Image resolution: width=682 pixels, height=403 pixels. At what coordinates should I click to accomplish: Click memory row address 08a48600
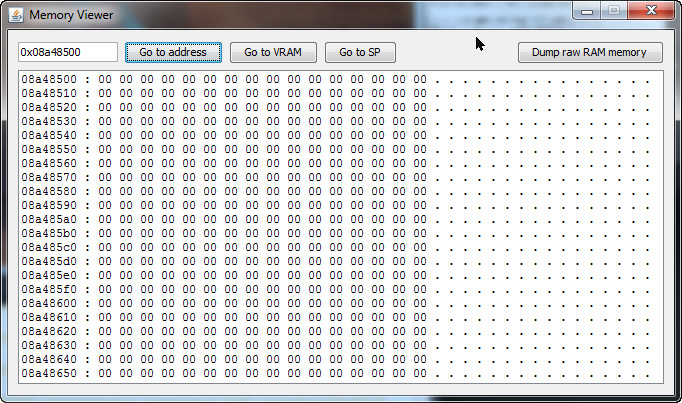click(49, 303)
